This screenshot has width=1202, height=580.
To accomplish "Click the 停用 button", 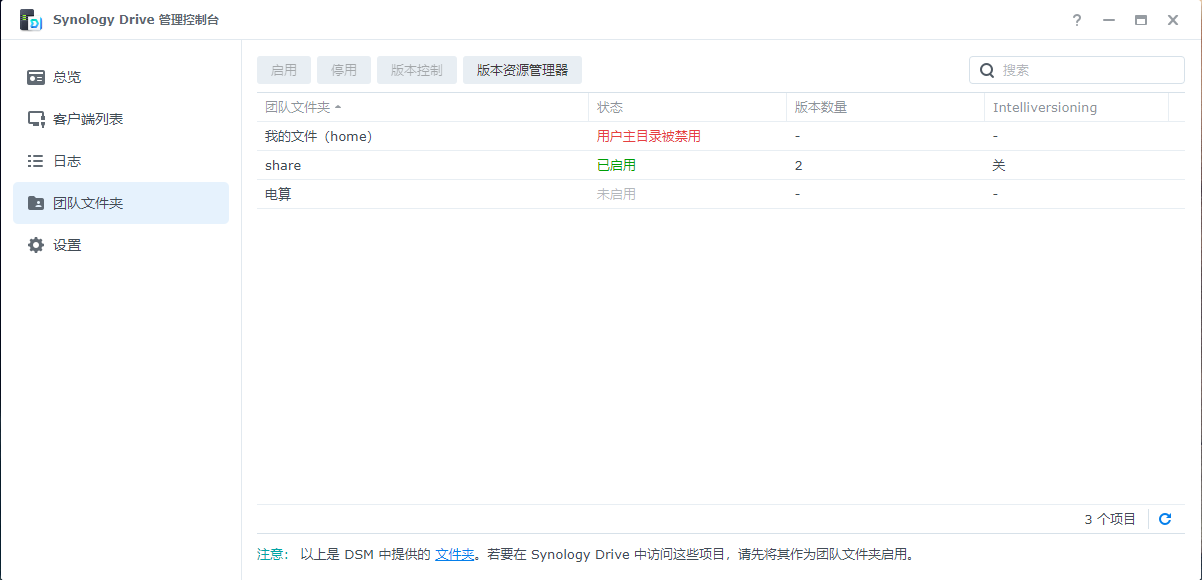I will [344, 70].
